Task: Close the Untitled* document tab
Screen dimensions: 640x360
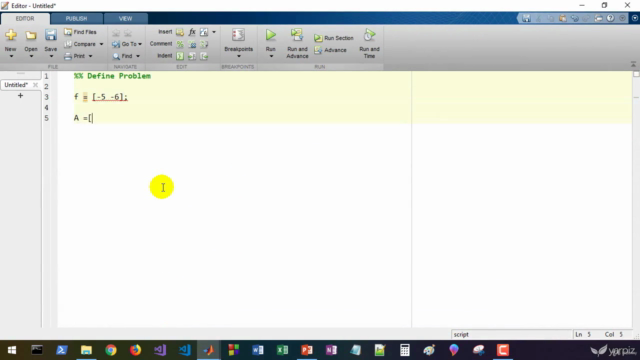Action: [x=35, y=85]
